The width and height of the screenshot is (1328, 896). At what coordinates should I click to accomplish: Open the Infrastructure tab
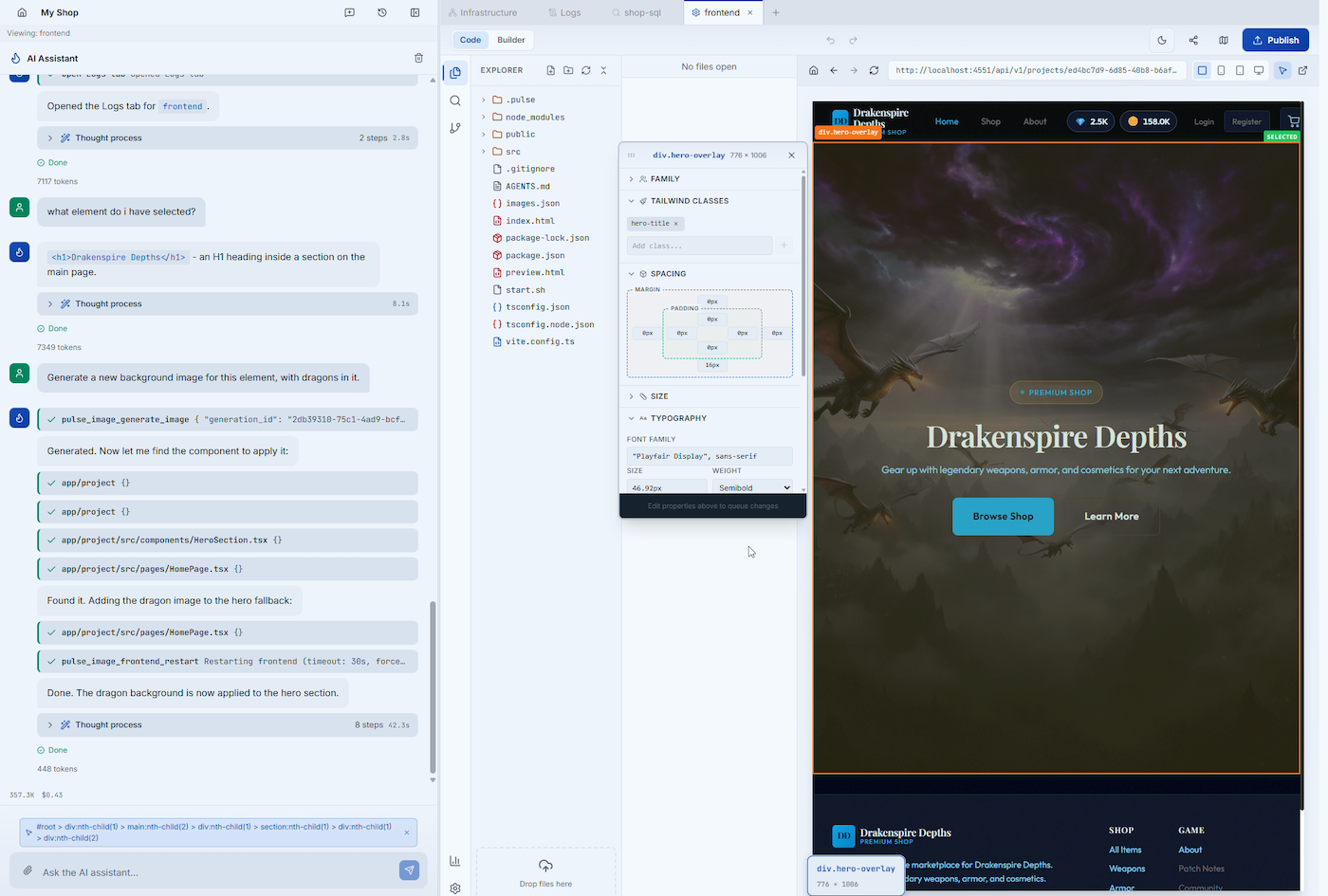pos(488,12)
